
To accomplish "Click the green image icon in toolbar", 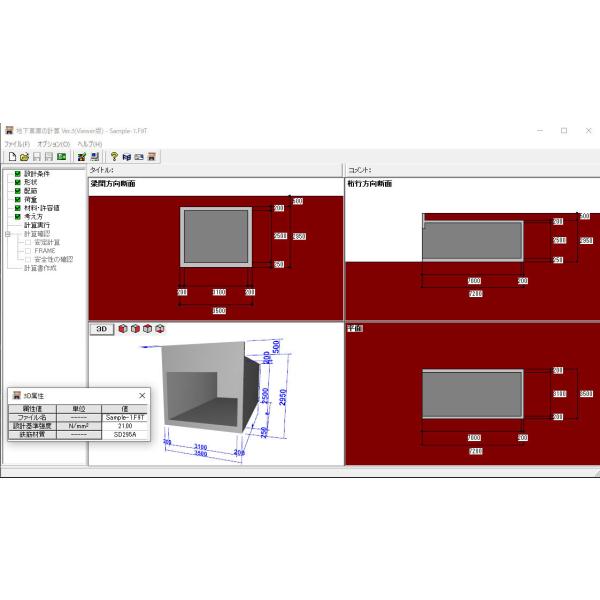I will (x=61, y=157).
